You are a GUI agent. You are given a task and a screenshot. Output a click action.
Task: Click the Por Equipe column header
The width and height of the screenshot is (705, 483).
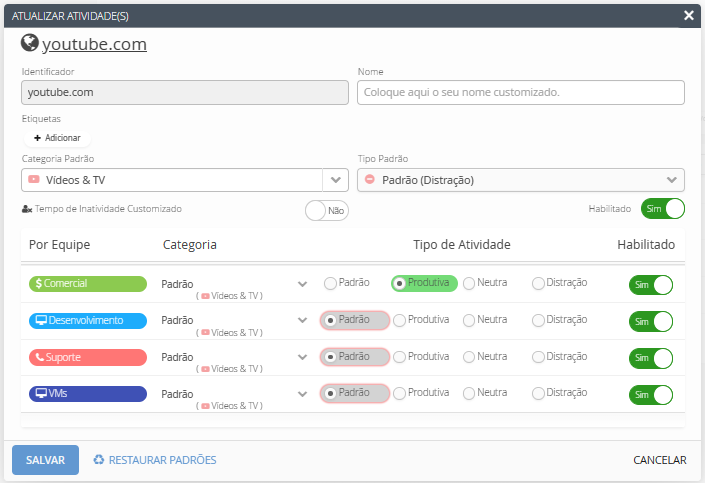(x=59, y=245)
